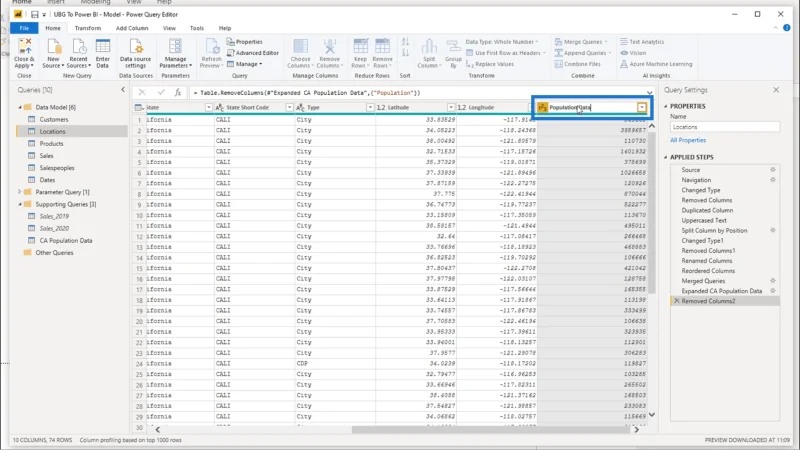Select the Products query
The height and width of the screenshot is (450, 800).
(51, 143)
